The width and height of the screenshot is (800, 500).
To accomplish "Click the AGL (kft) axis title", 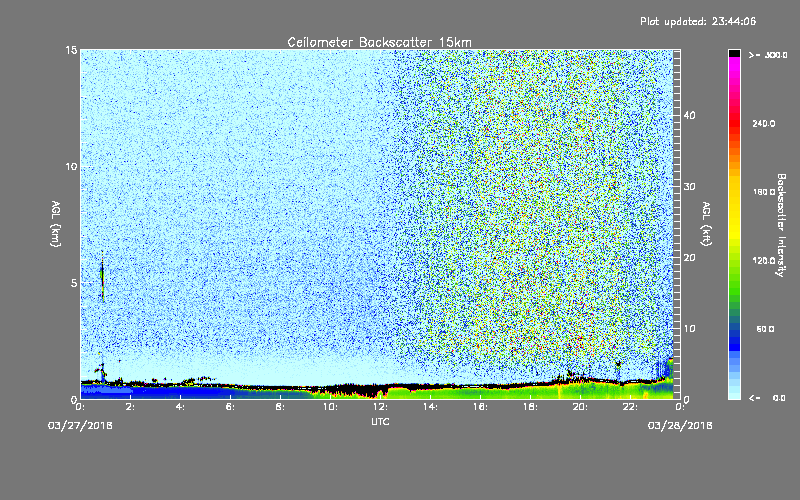I will [706, 223].
